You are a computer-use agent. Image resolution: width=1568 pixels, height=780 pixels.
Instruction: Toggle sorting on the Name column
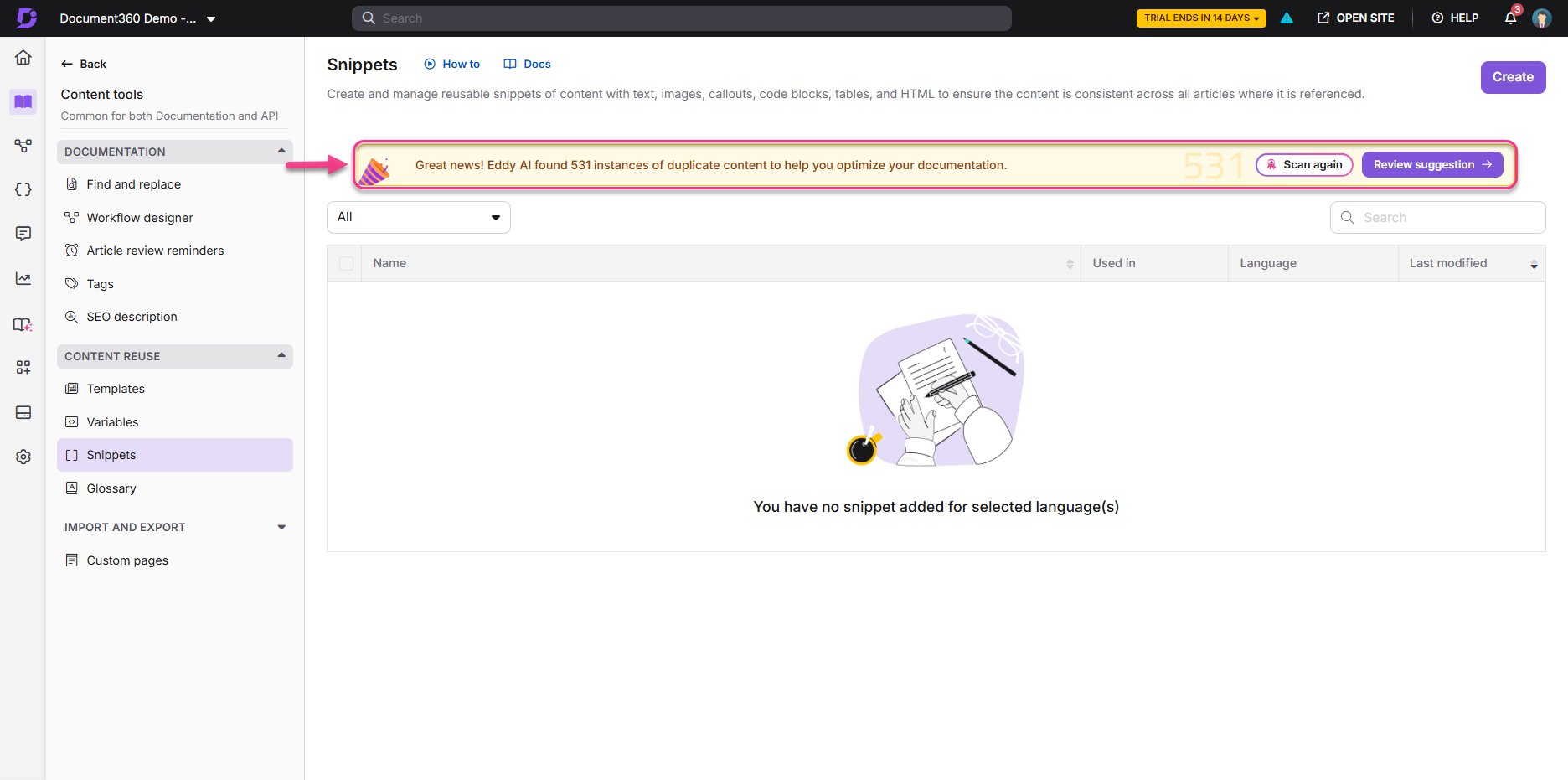[1070, 263]
